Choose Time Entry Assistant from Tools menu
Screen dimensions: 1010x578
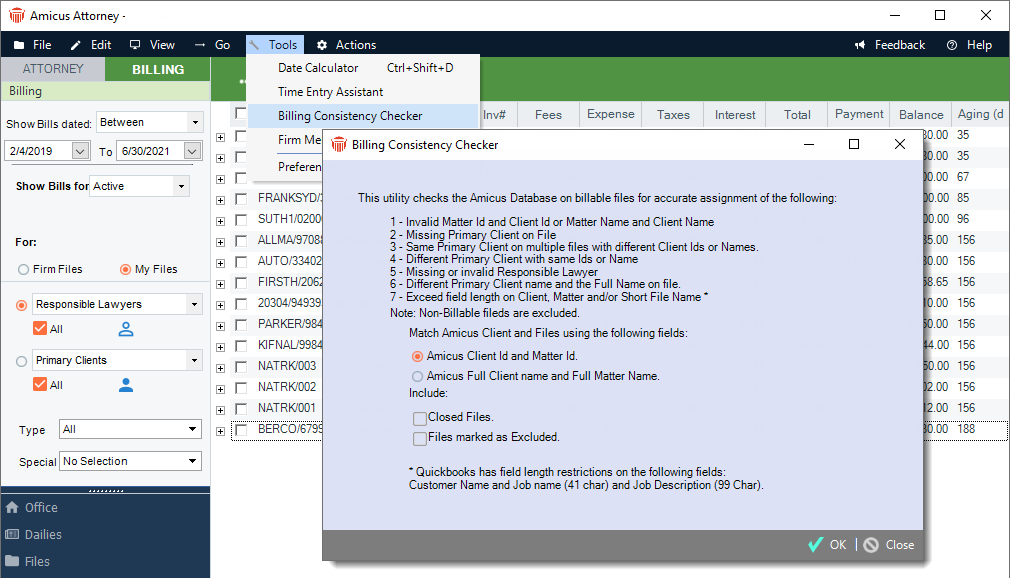pyautogui.click(x=363, y=92)
